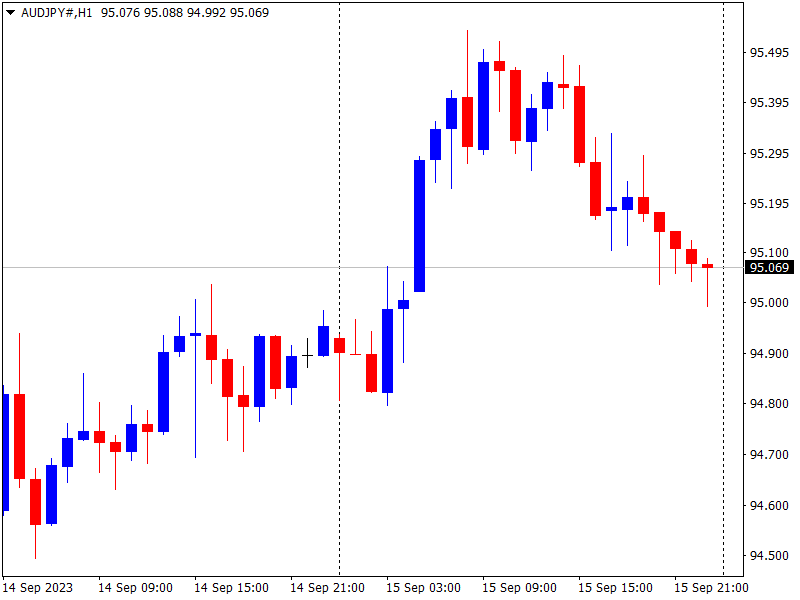
Task: Click the 94.500 price axis label
Action: point(769,555)
